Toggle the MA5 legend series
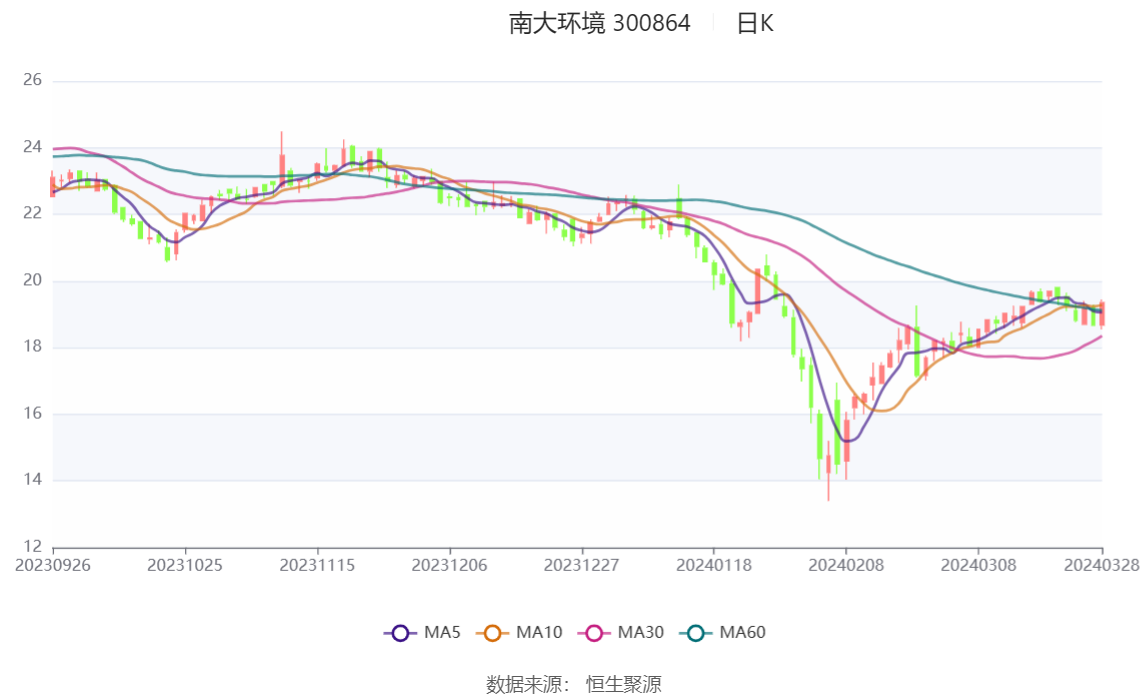1148x699 pixels. click(x=422, y=632)
